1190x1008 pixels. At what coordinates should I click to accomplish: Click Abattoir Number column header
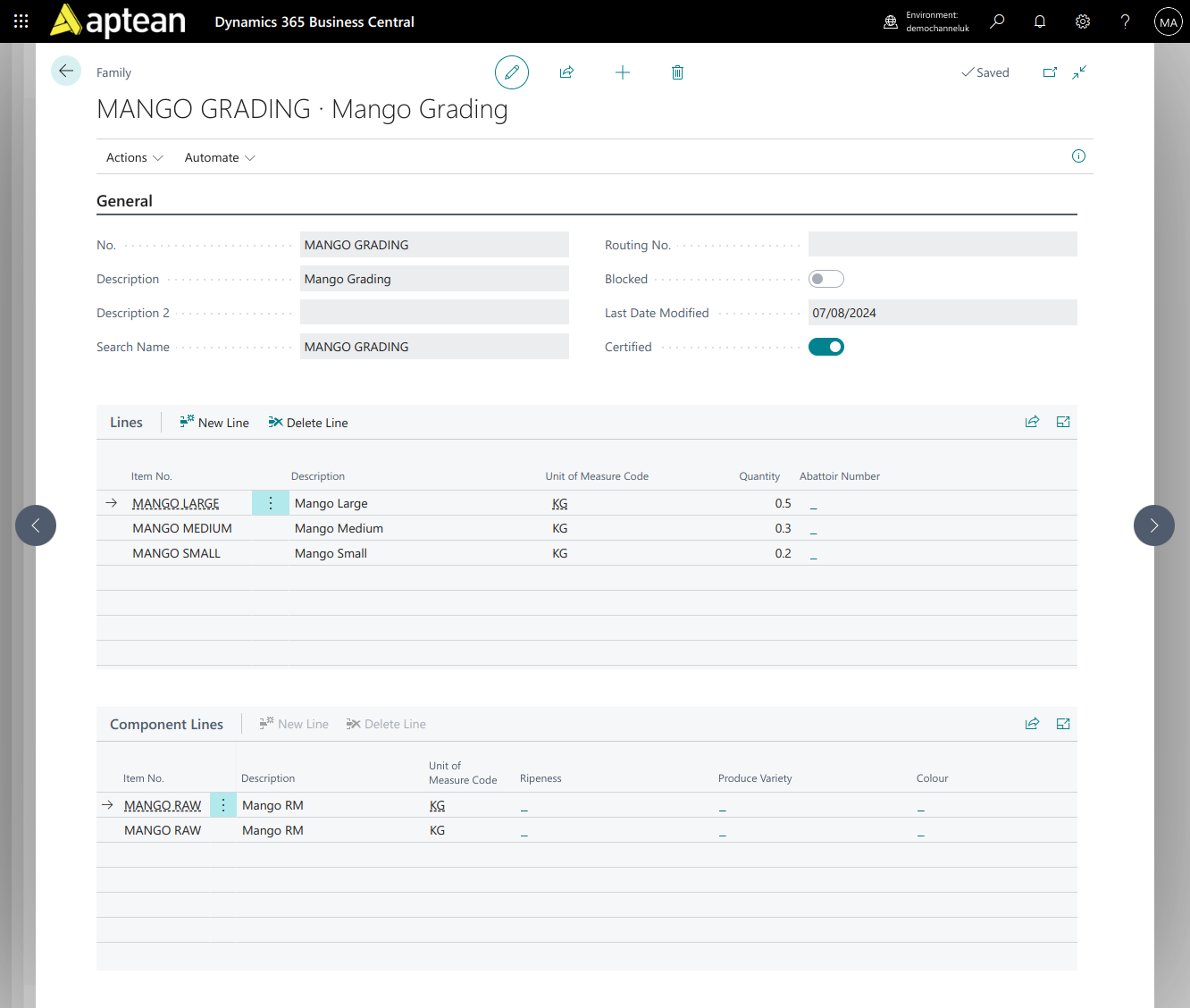point(840,476)
